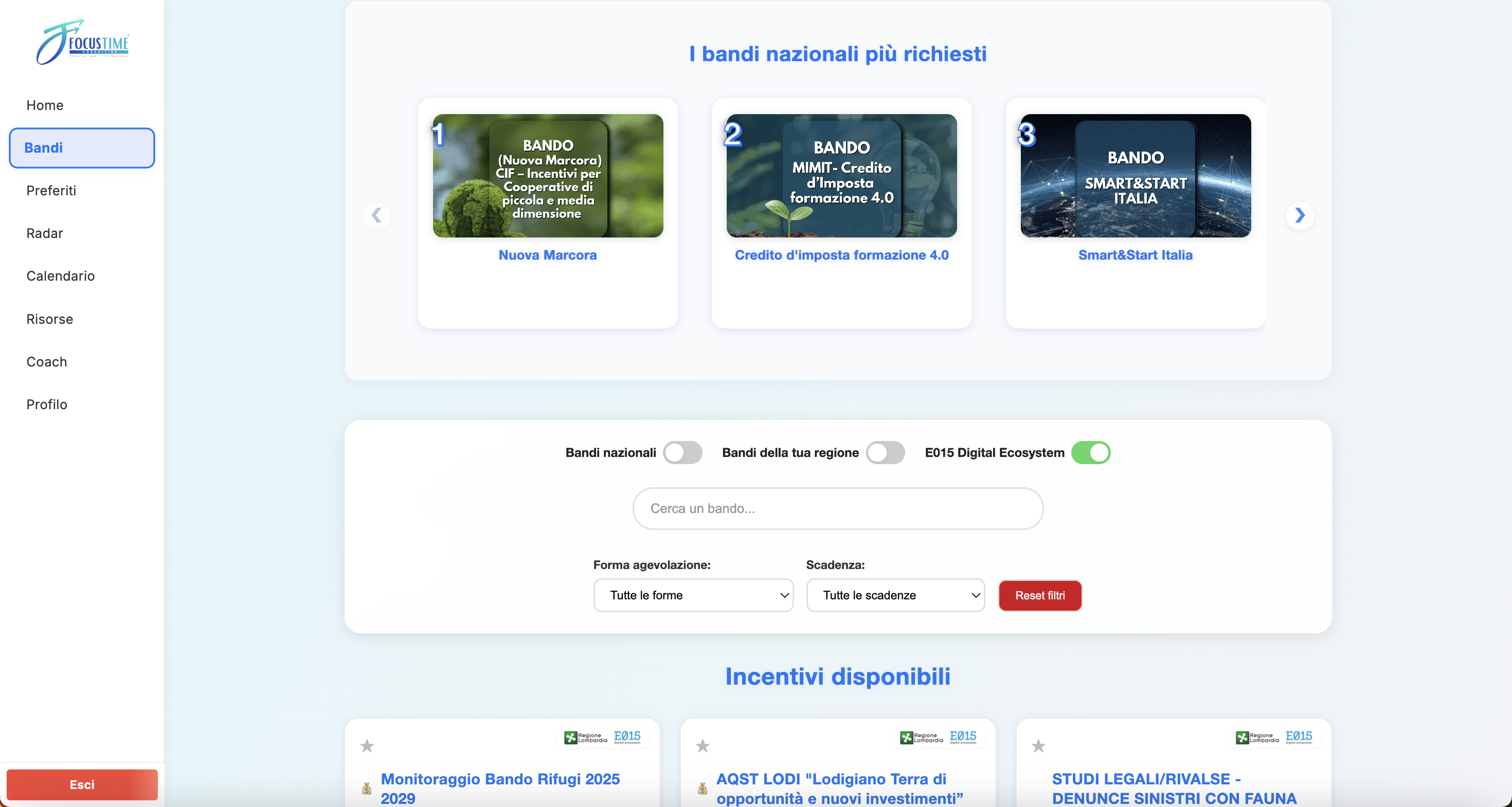Viewport: 1512px width, 807px height.
Task: Open the Smart&Start Italia bando thumbnail
Action: (1135, 176)
